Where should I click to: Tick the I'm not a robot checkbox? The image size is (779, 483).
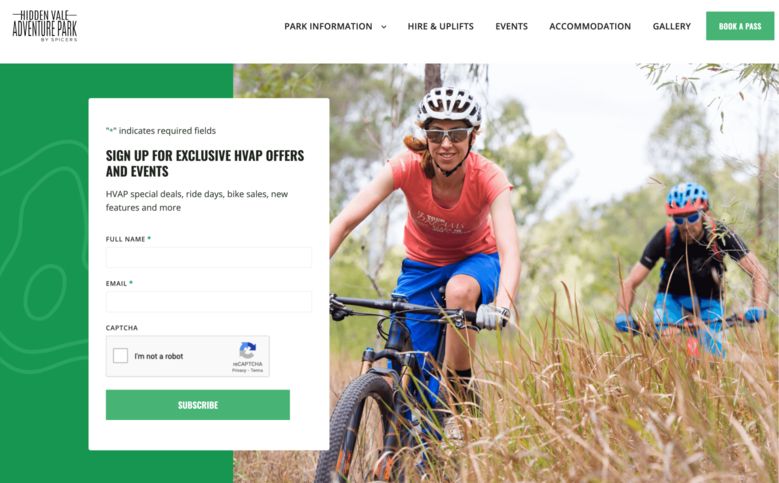point(120,356)
